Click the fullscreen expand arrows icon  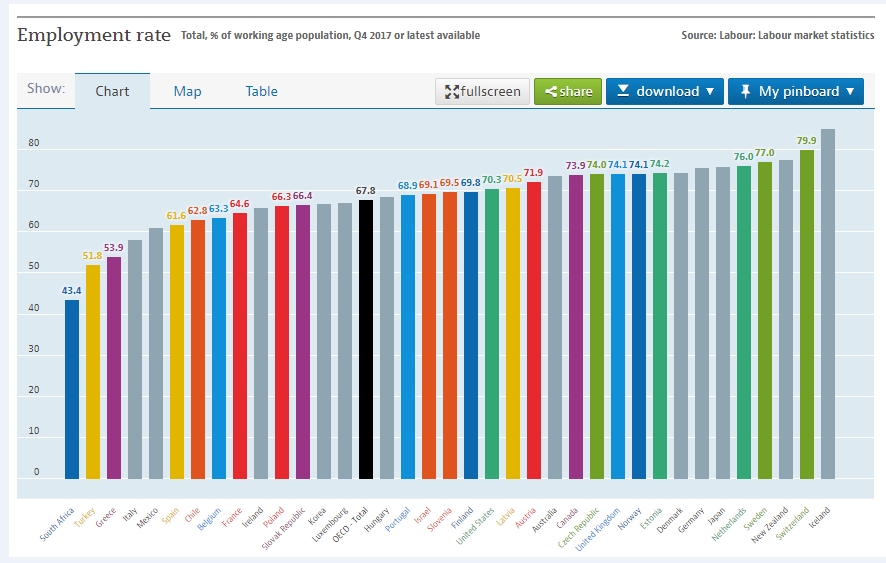(x=451, y=92)
